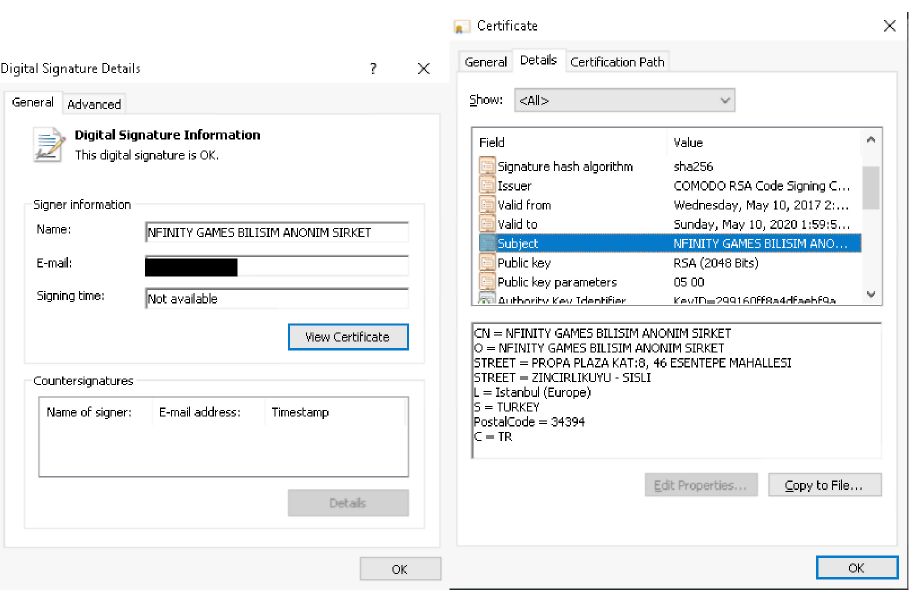Viewport: 915px width, 602px height.
Task: Click the Wednesday, May 10, 2017 value
Action: pyautogui.click(x=761, y=205)
